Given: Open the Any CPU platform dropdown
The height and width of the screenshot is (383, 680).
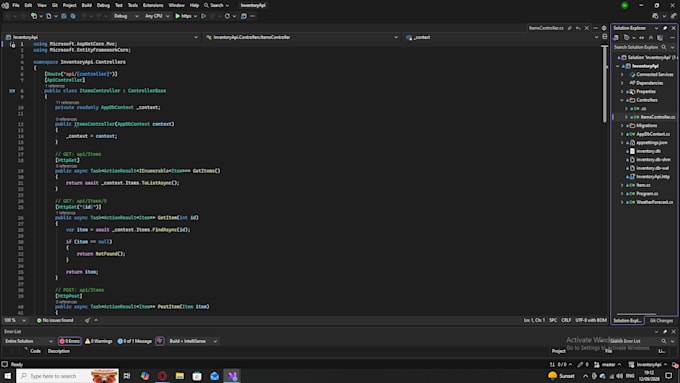Looking at the screenshot, I should (157, 16).
